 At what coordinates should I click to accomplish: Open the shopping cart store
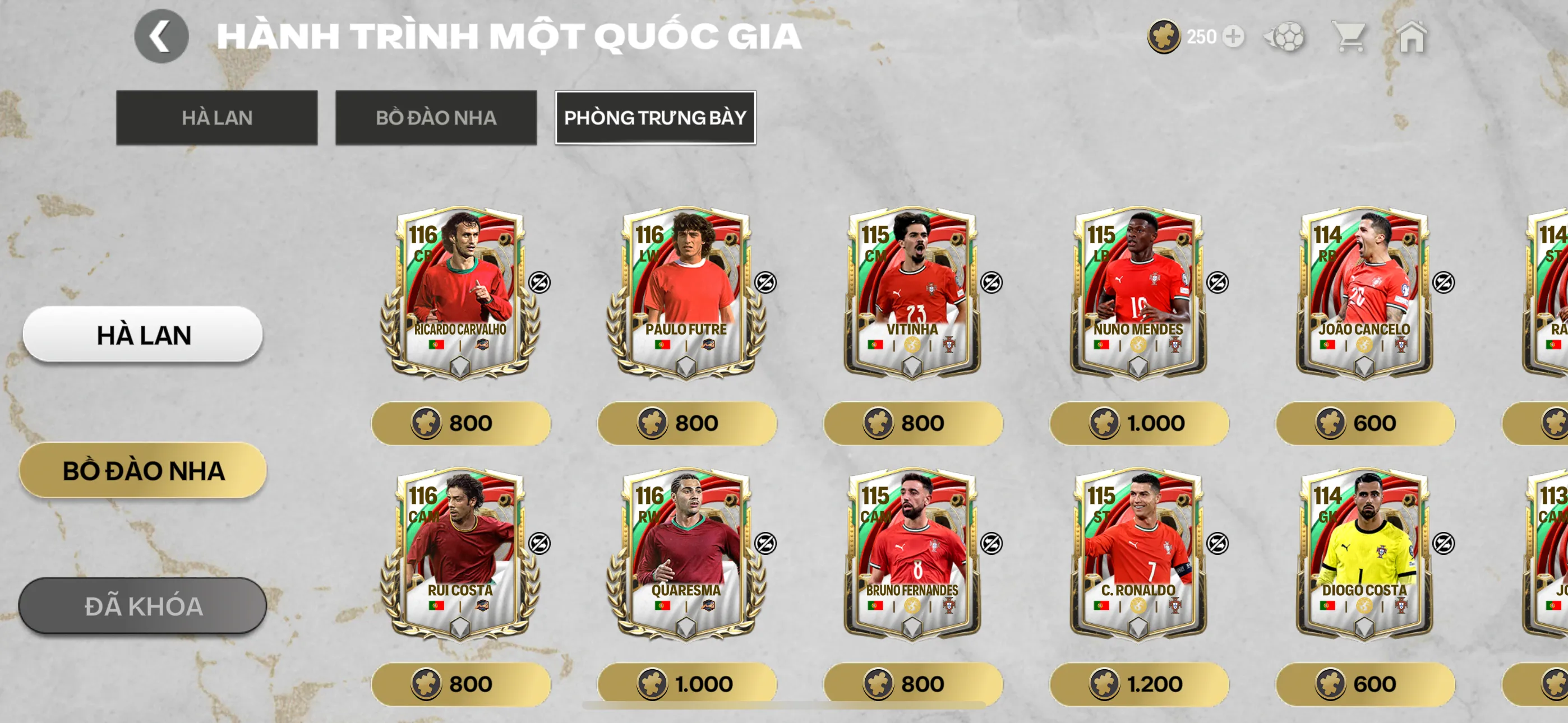[x=1349, y=37]
